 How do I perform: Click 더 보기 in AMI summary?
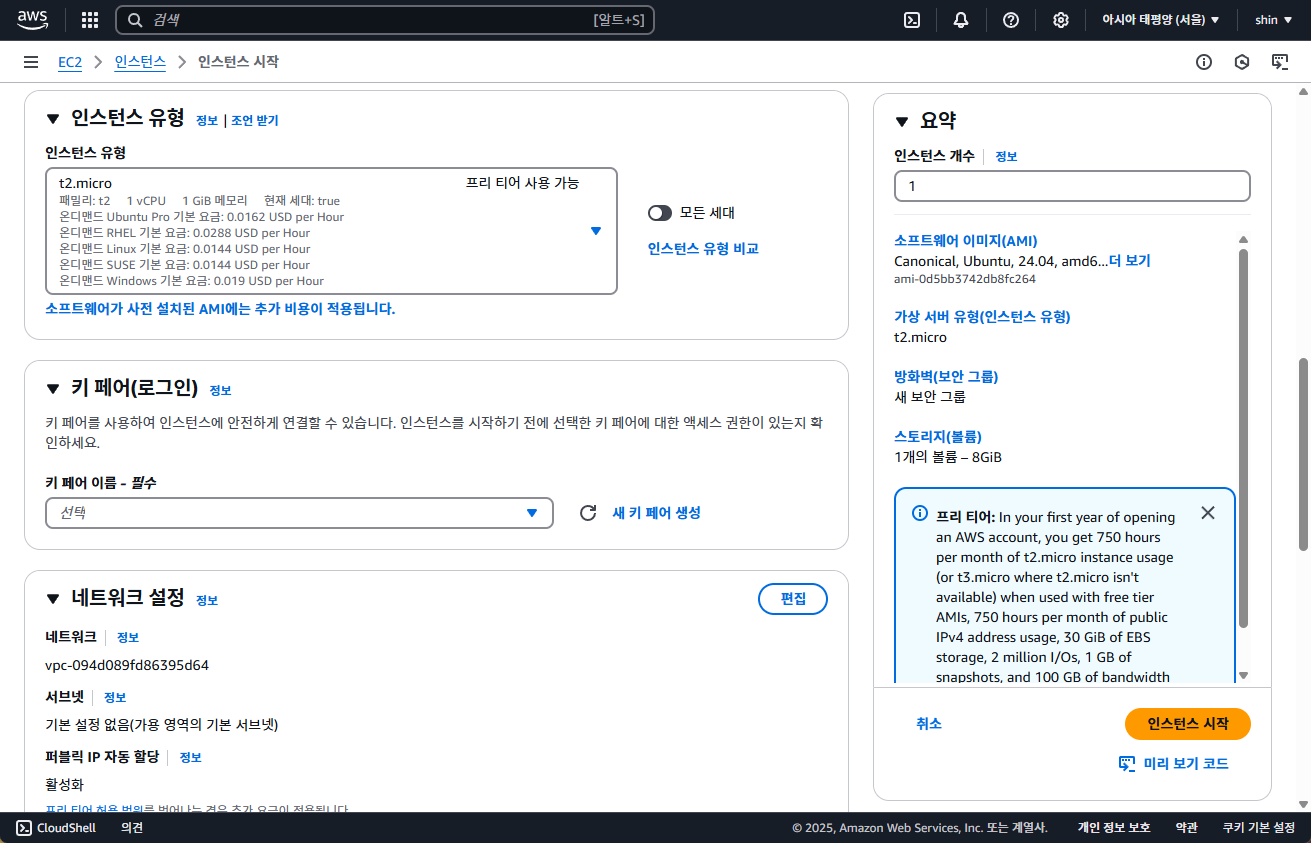[x=1130, y=261]
